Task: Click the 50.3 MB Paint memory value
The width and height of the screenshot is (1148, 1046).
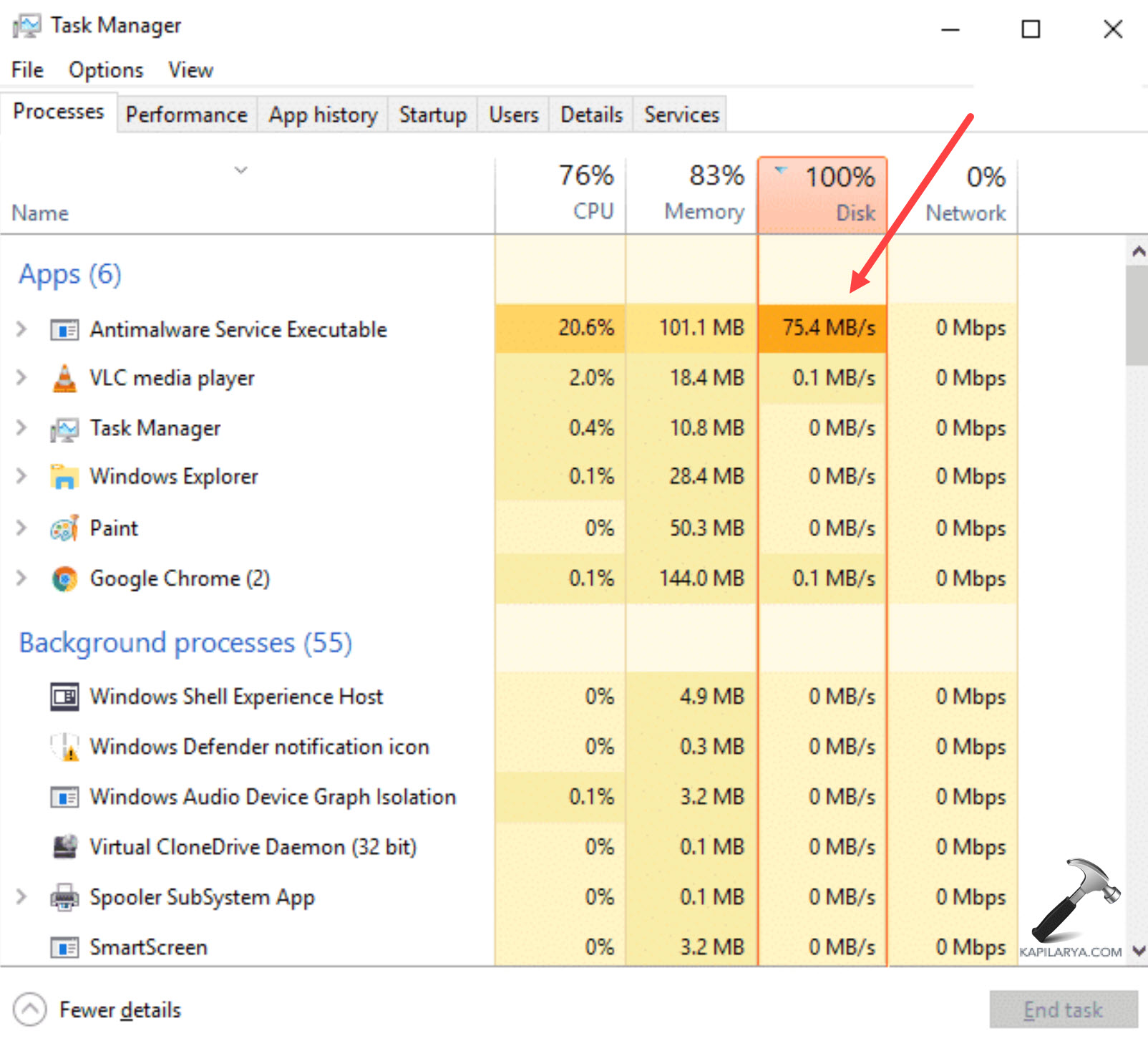Action: tap(707, 528)
